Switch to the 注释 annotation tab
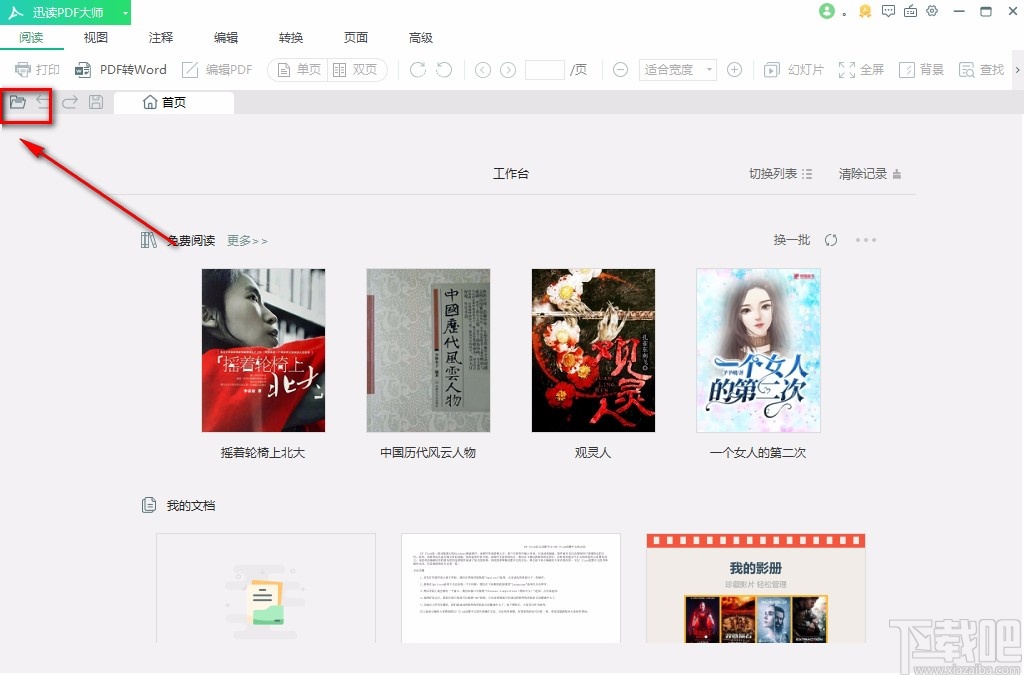Screen dimensions: 1024x675 pos(160,37)
